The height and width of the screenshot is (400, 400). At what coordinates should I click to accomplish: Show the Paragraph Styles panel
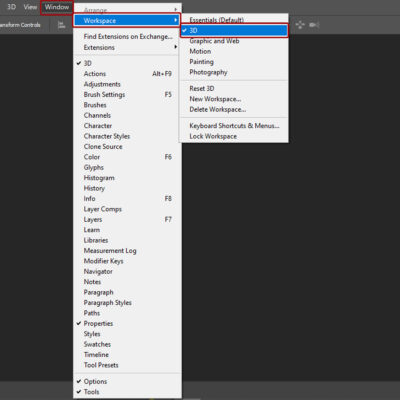point(127,303)
